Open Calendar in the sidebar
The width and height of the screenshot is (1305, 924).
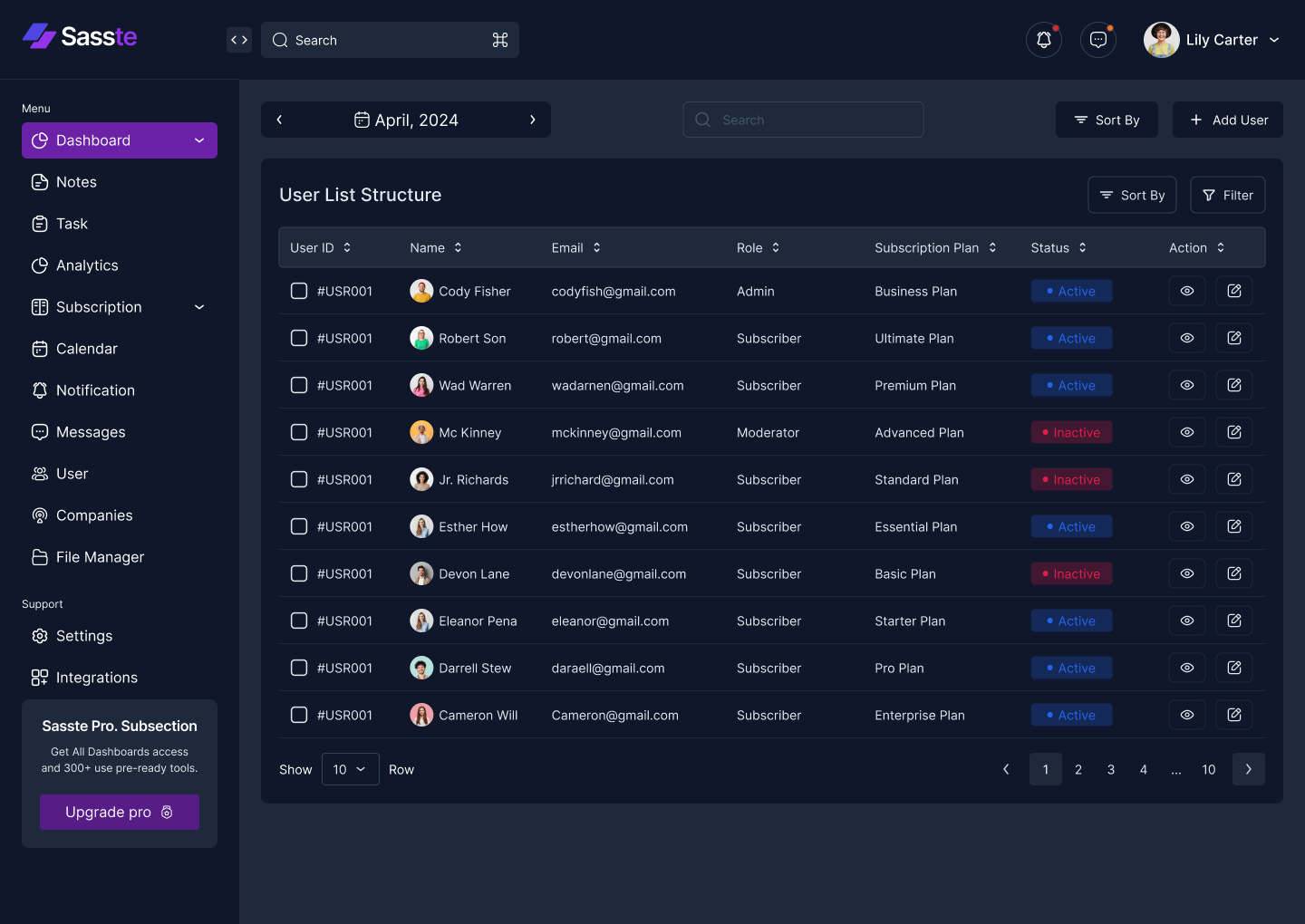coord(120,349)
